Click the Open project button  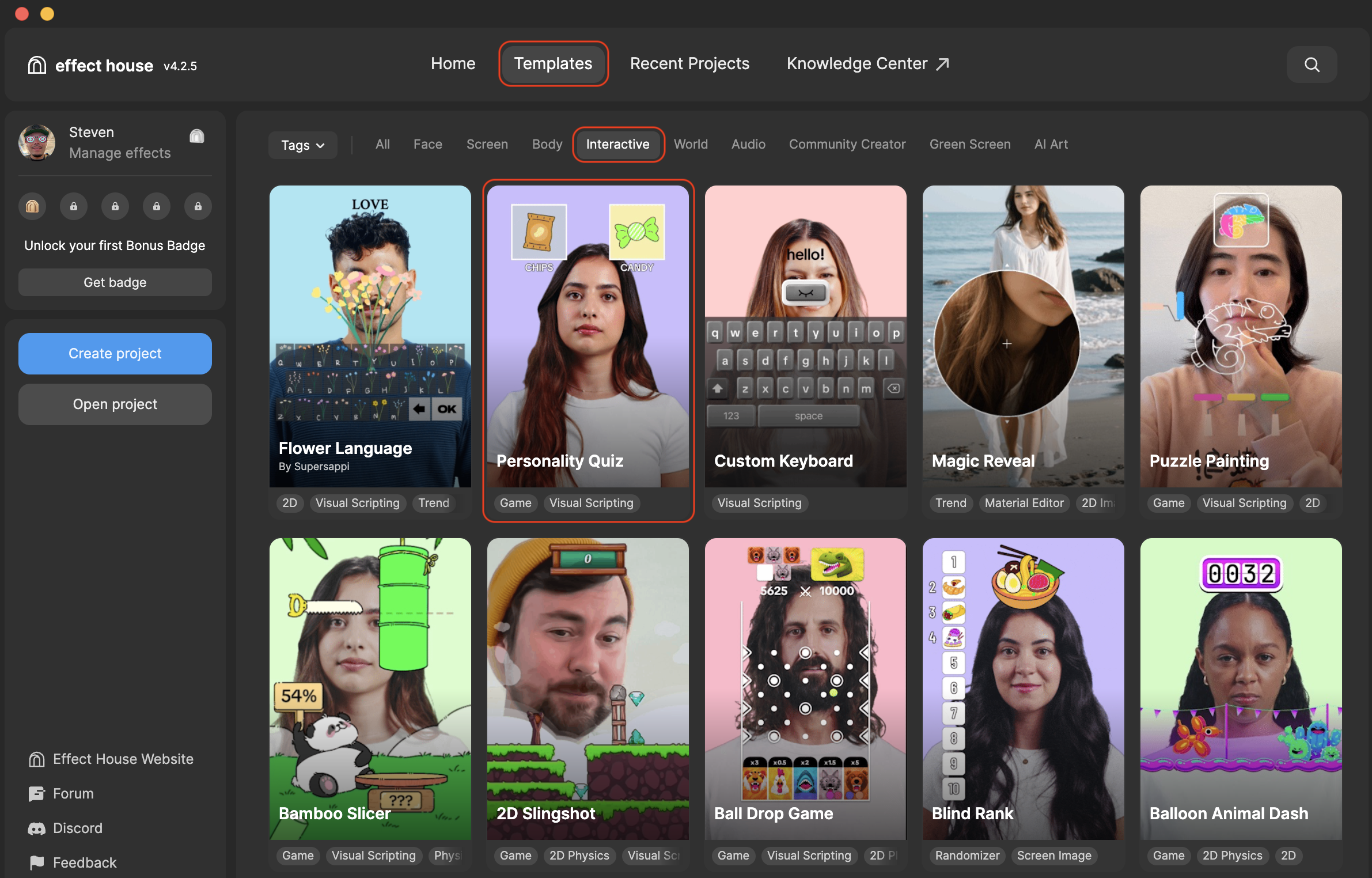coord(115,404)
